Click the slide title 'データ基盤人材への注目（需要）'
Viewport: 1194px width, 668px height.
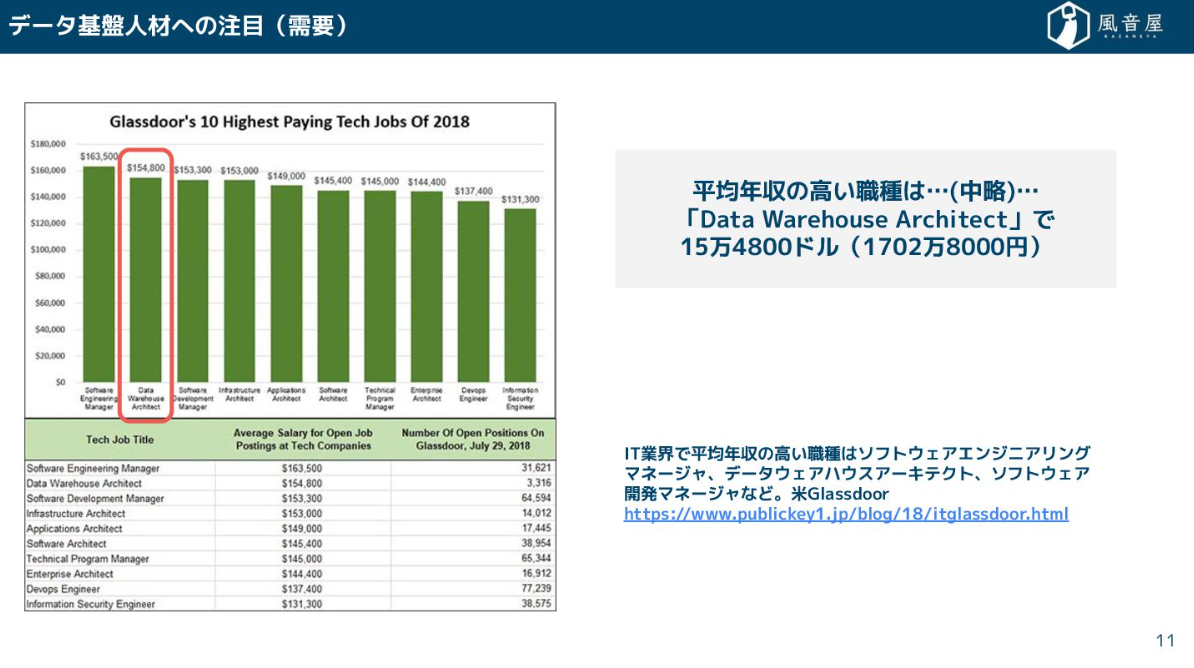click(180, 26)
